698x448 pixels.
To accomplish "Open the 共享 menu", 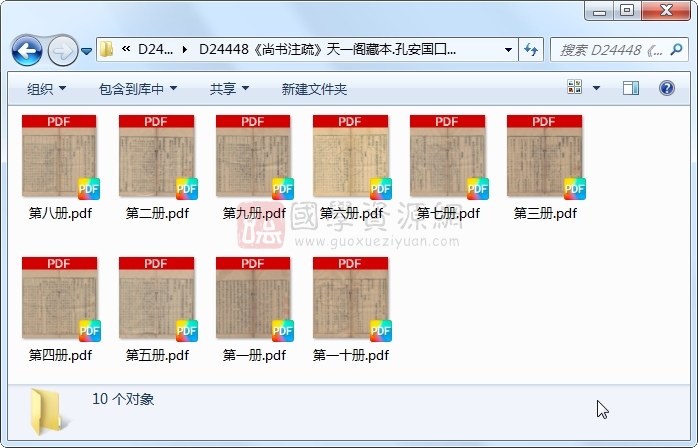I will (x=230, y=89).
